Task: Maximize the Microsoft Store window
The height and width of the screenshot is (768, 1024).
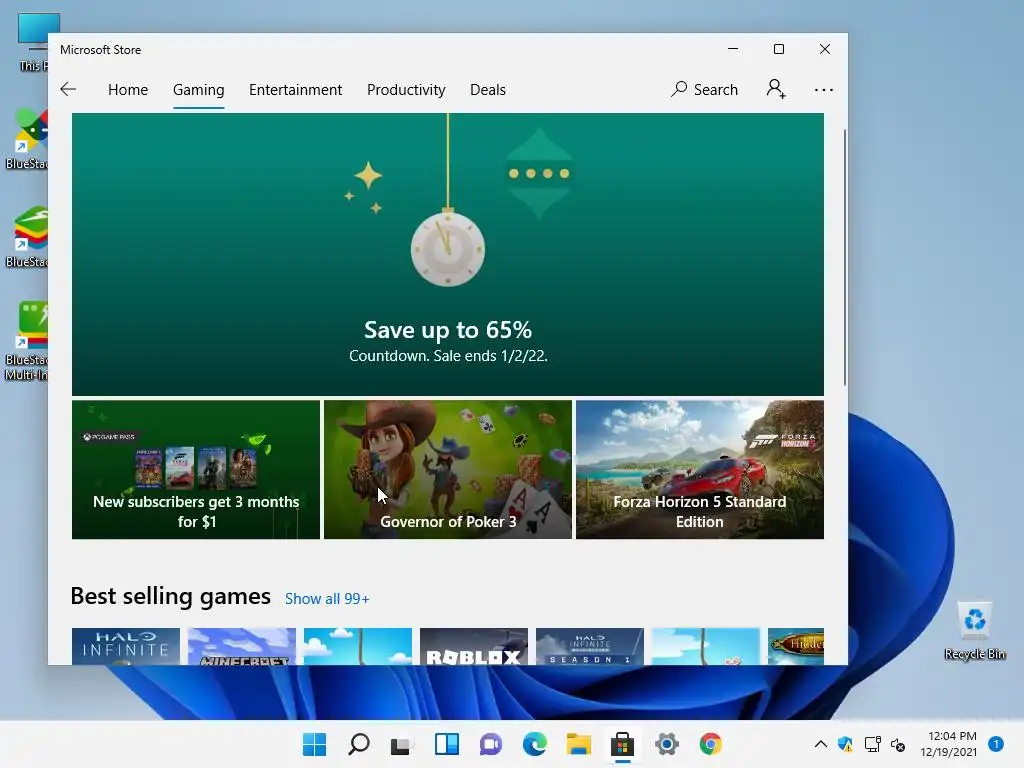Action: pos(778,49)
